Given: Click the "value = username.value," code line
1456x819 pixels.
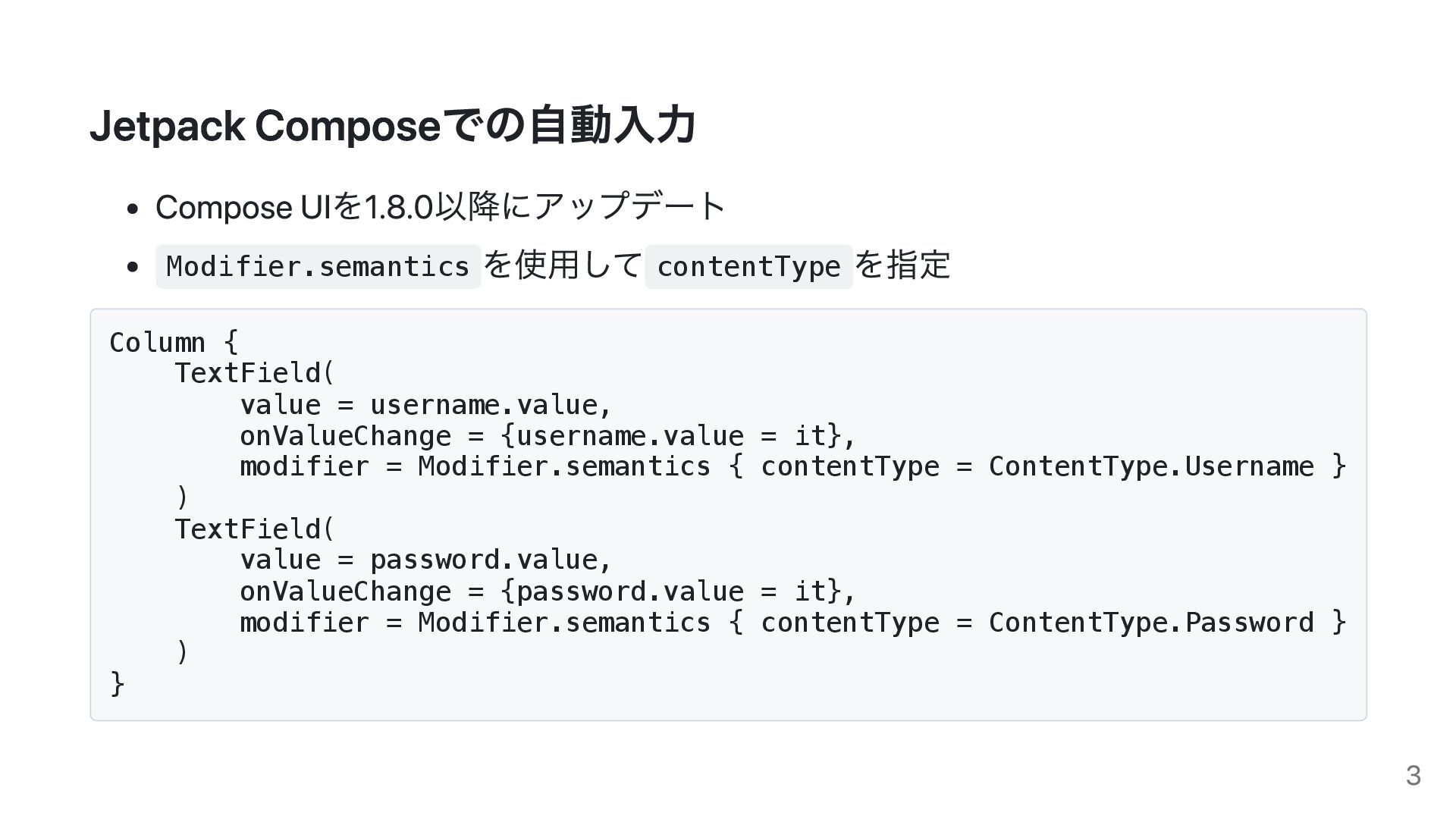Looking at the screenshot, I should tap(425, 404).
